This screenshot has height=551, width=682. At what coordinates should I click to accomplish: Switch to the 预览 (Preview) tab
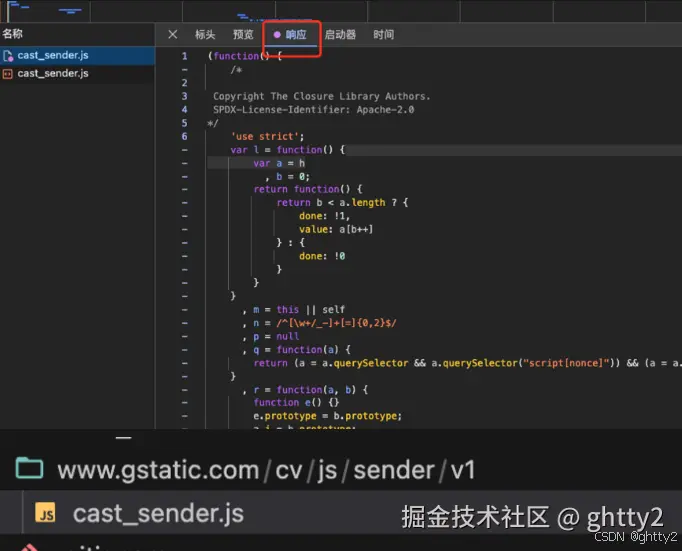(x=243, y=35)
